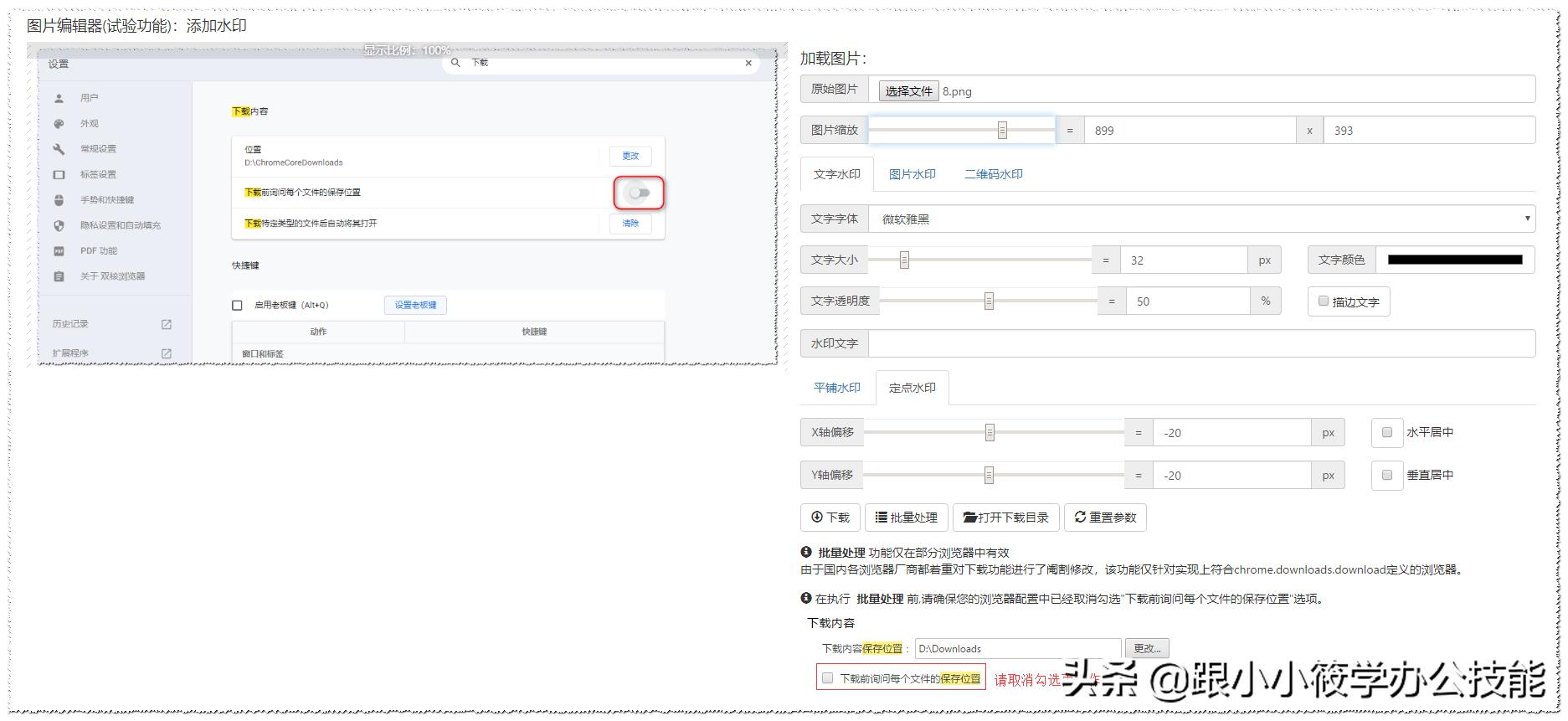This screenshot has height=721, width=1568.
Task: Click the 选择文件 file chooser button
Action: point(908,91)
